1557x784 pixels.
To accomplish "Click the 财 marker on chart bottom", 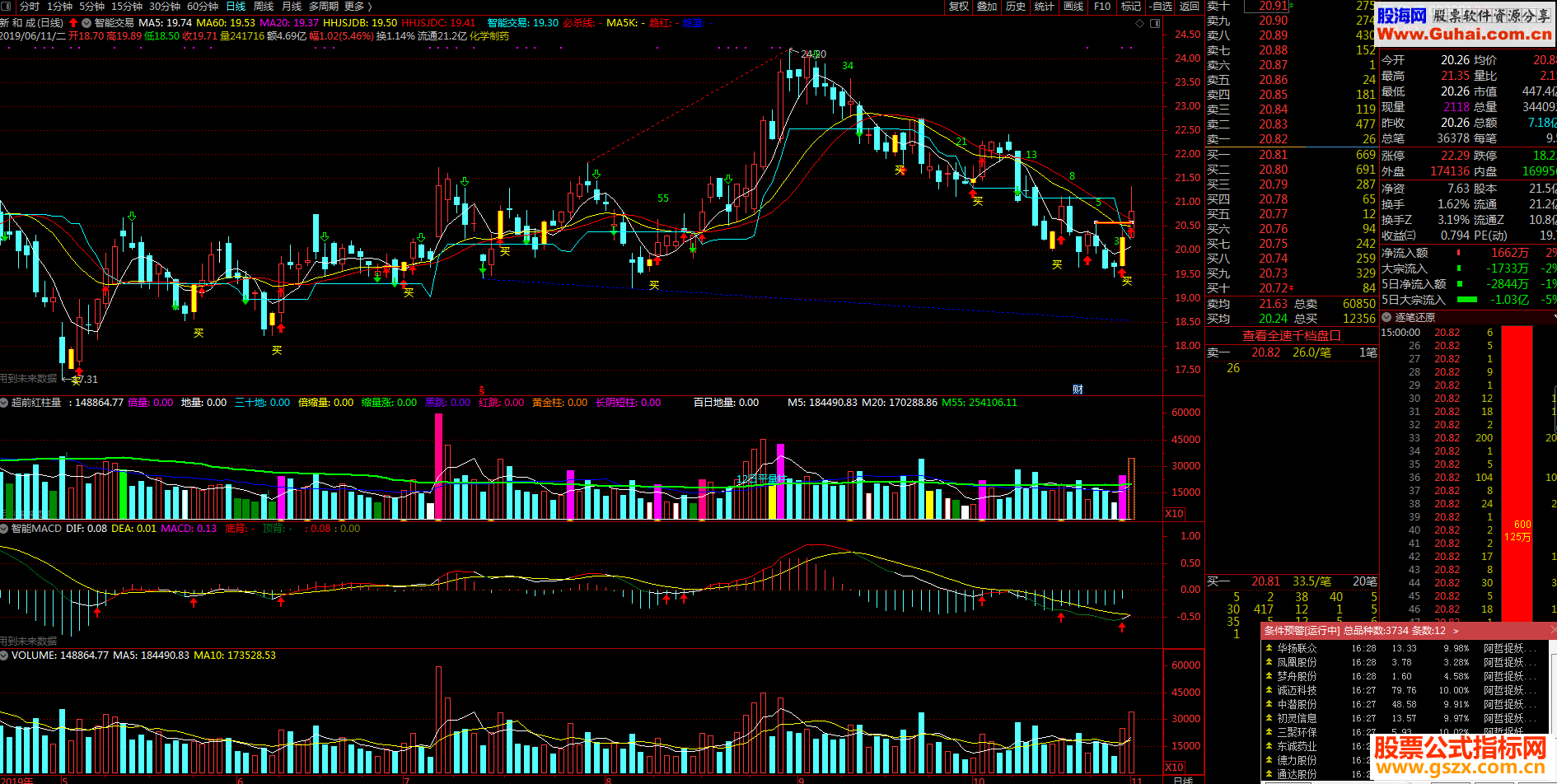I will pos(1078,390).
